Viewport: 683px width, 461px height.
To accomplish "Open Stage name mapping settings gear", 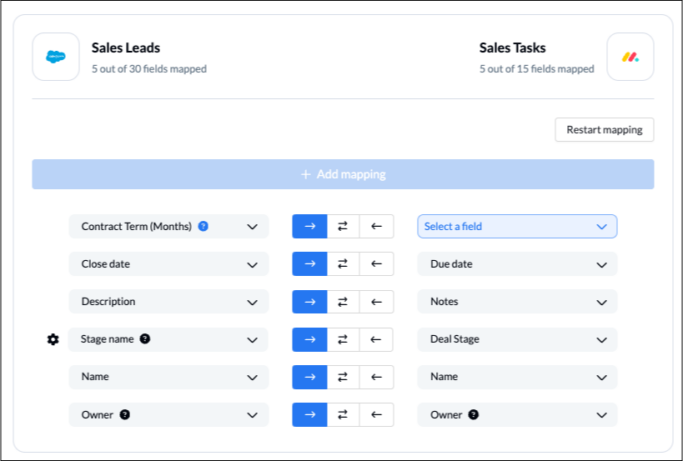I will pos(53,339).
